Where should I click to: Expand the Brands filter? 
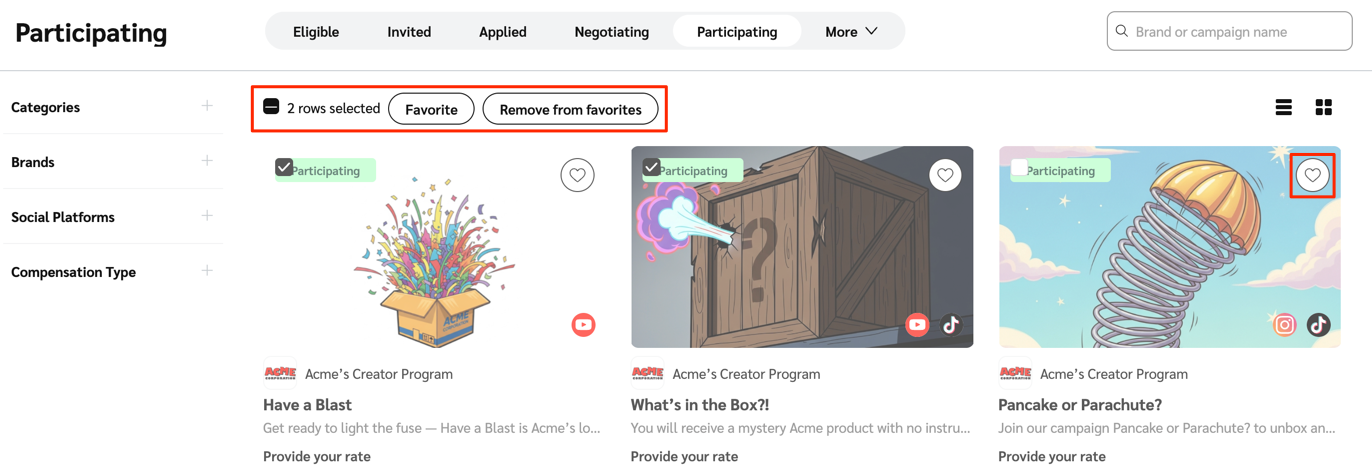point(207,161)
